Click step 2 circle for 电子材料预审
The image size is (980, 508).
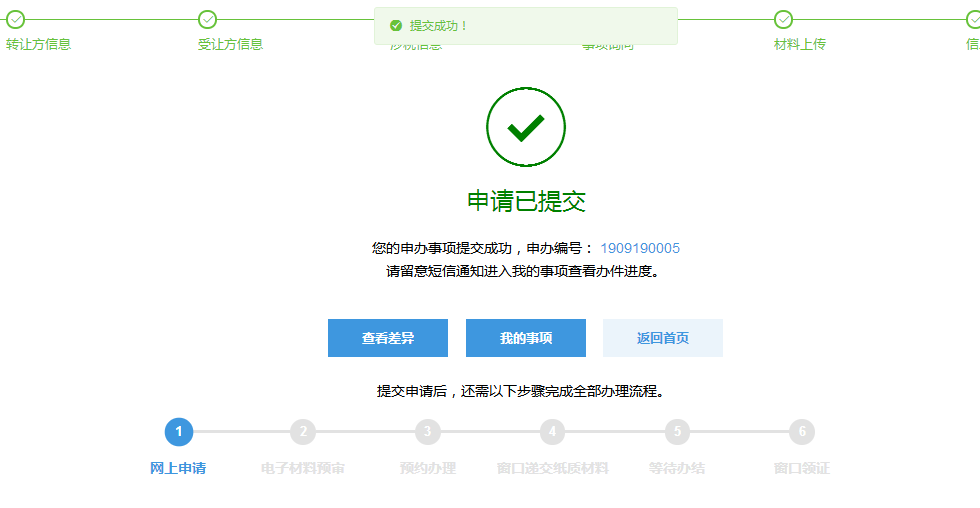click(x=303, y=432)
